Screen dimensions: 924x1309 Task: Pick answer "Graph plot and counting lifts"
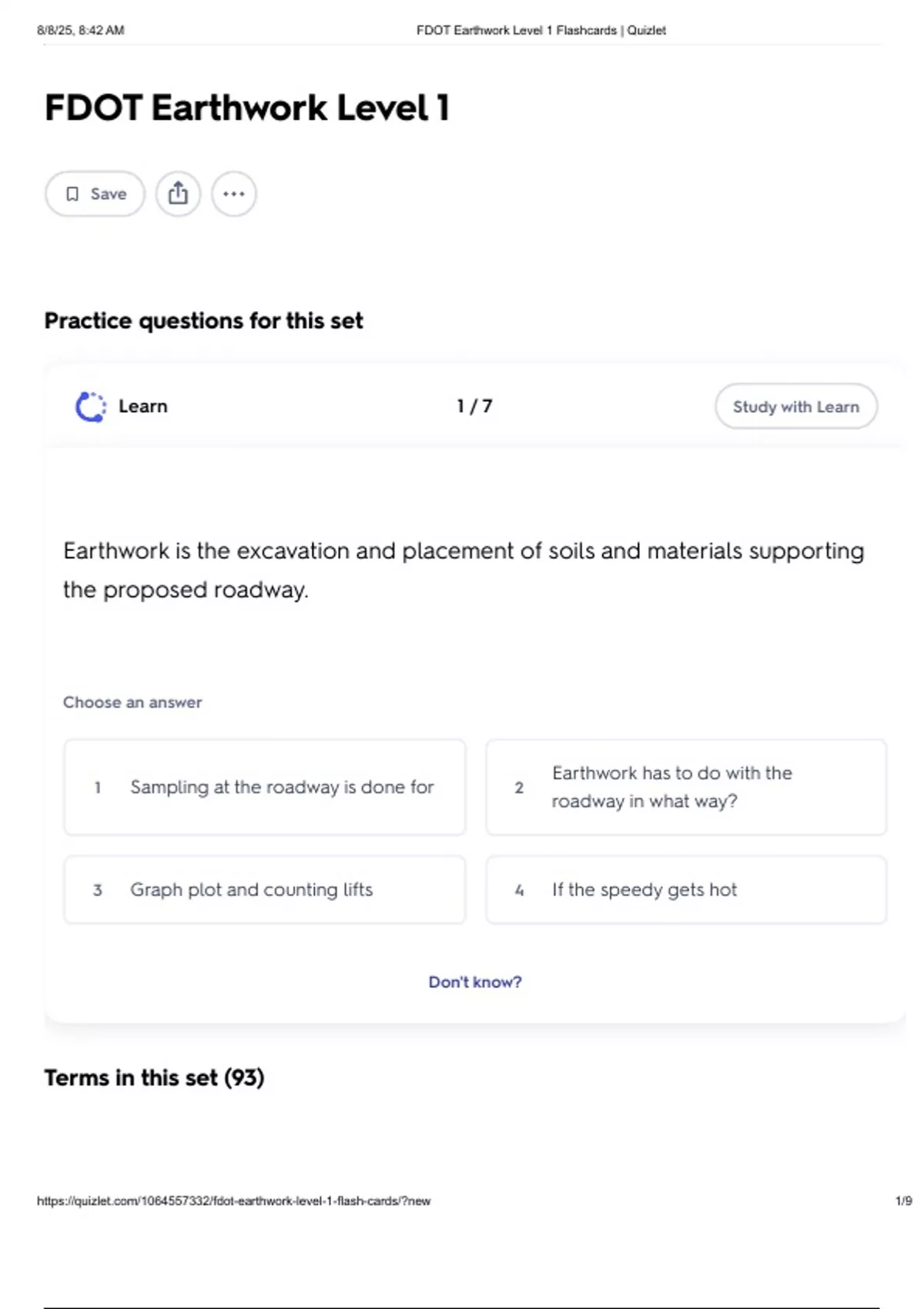click(265, 889)
